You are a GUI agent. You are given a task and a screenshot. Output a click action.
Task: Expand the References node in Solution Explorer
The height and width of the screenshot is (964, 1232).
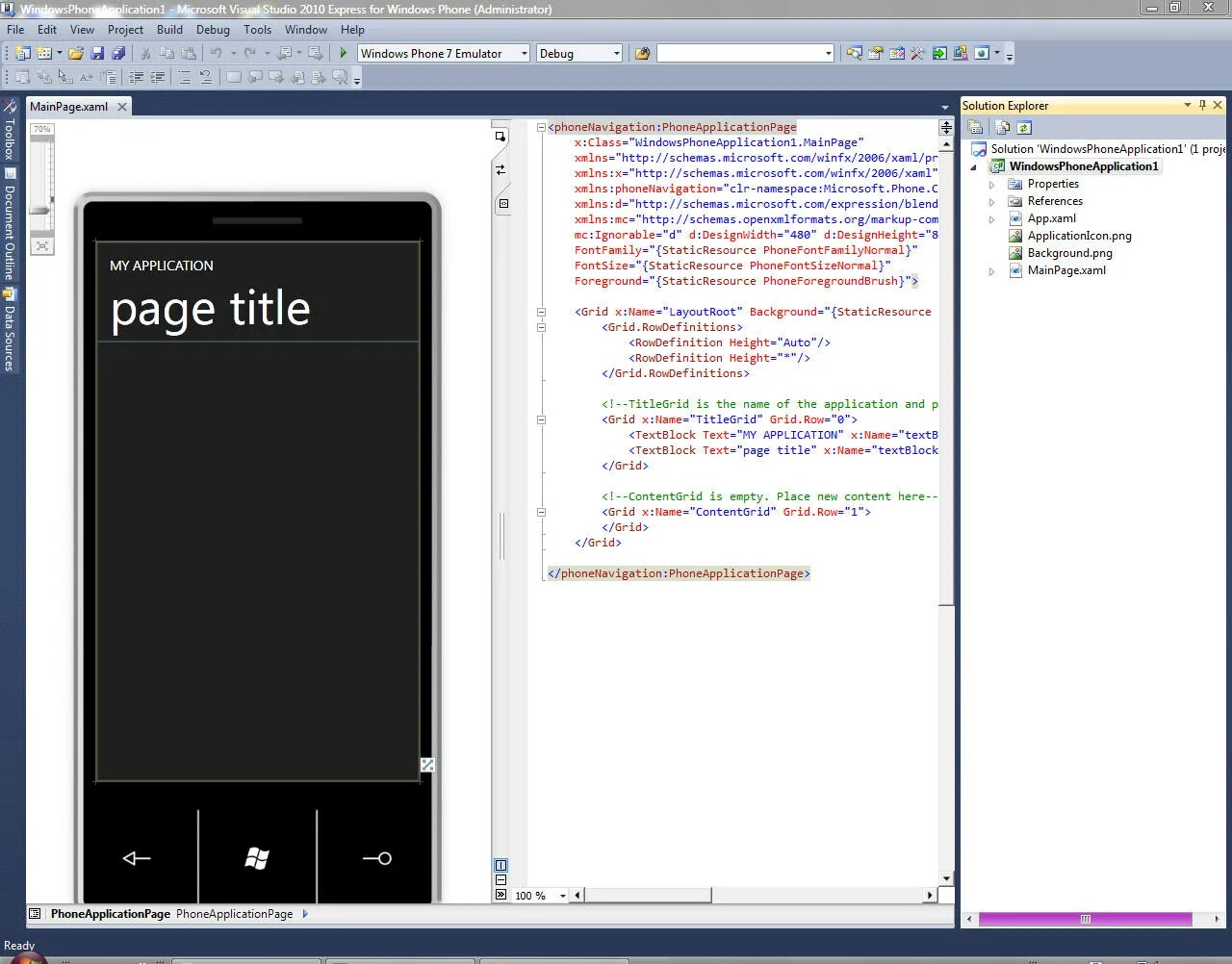click(x=992, y=201)
